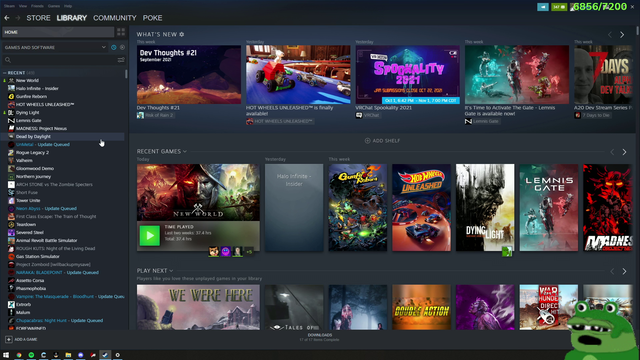The image size is (640, 360).
Task: Switch to grid collections view icon
Action: tap(121, 32)
